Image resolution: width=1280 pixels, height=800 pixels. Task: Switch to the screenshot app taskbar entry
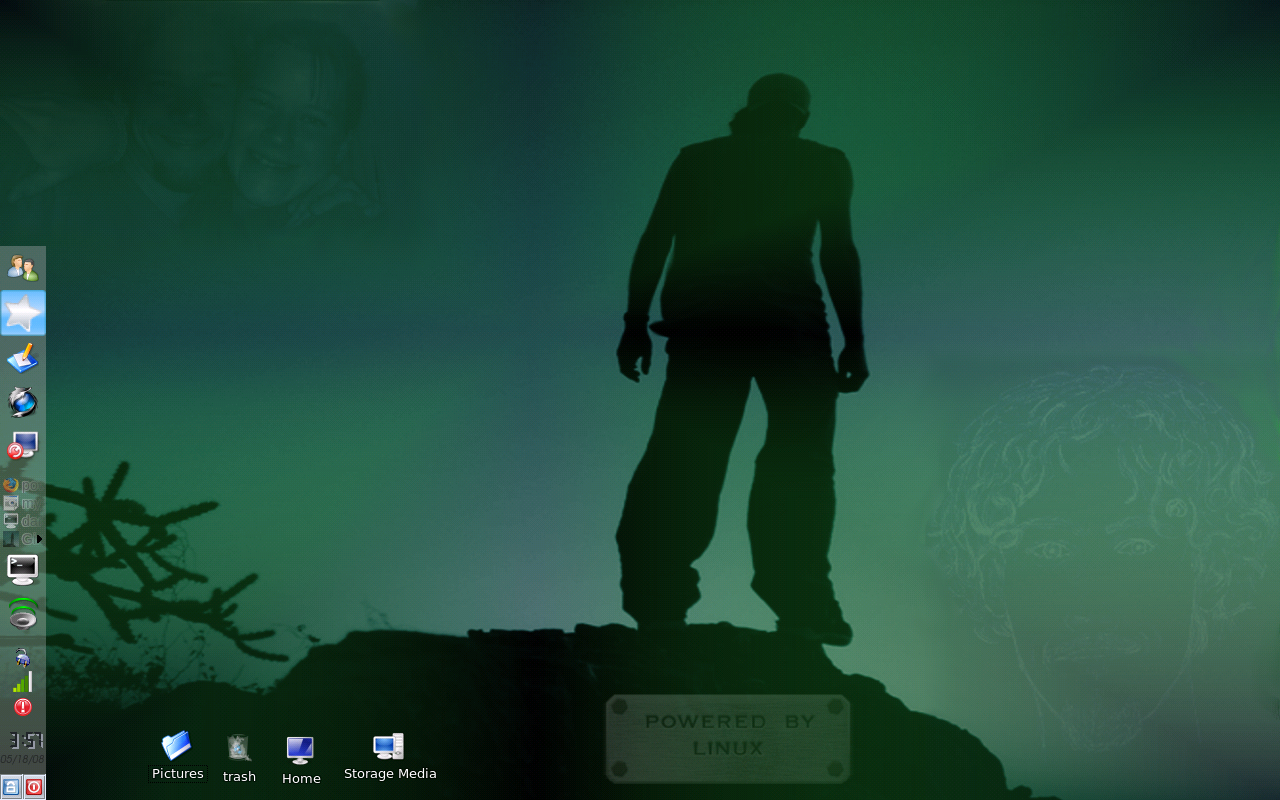click(x=22, y=503)
